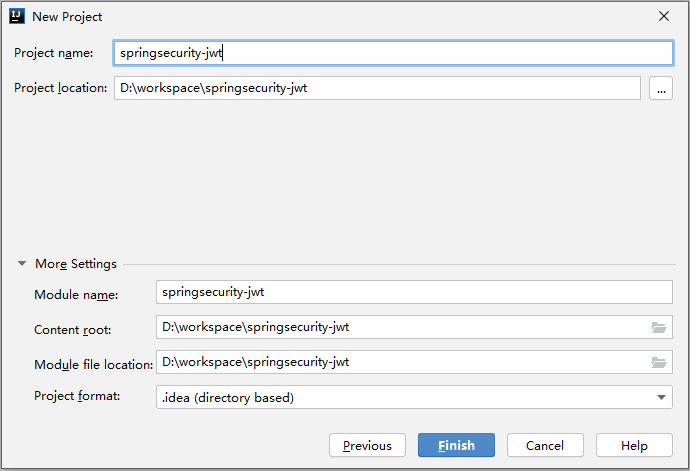Click the Finish button

456,445
